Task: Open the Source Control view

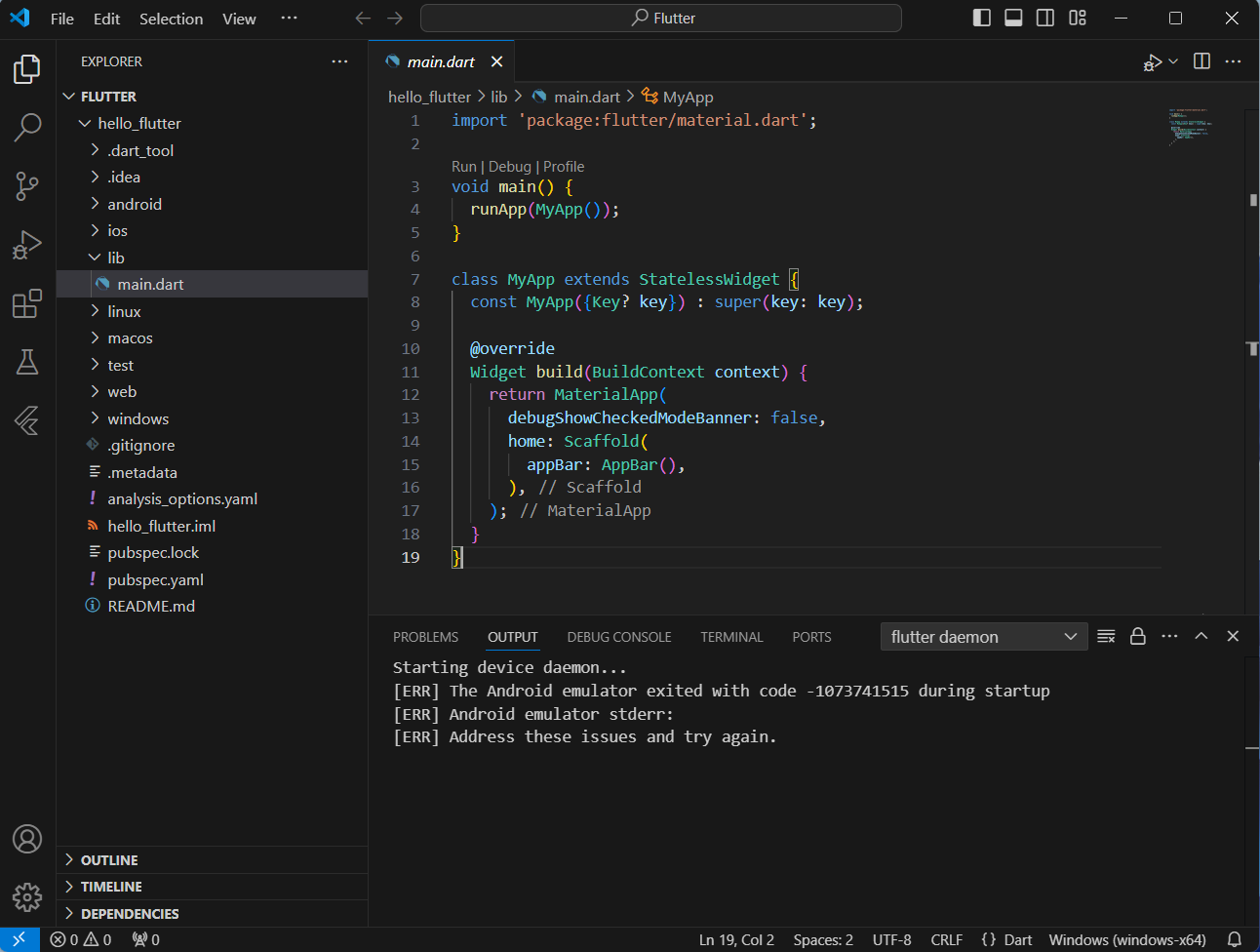Action: [27, 185]
